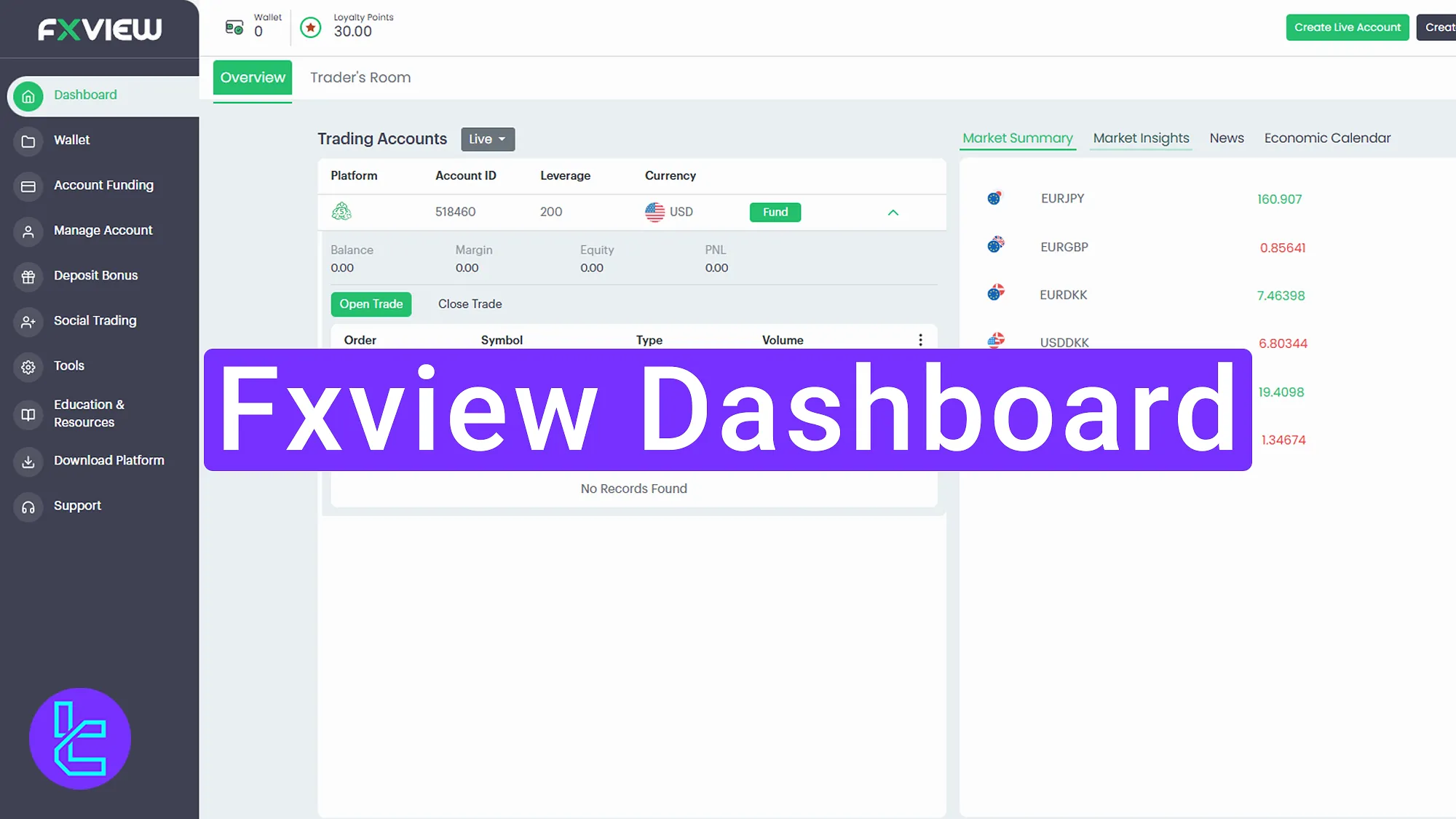Image resolution: width=1456 pixels, height=819 pixels.
Task: Switch to the Market Insights tab
Action: pyautogui.click(x=1141, y=138)
